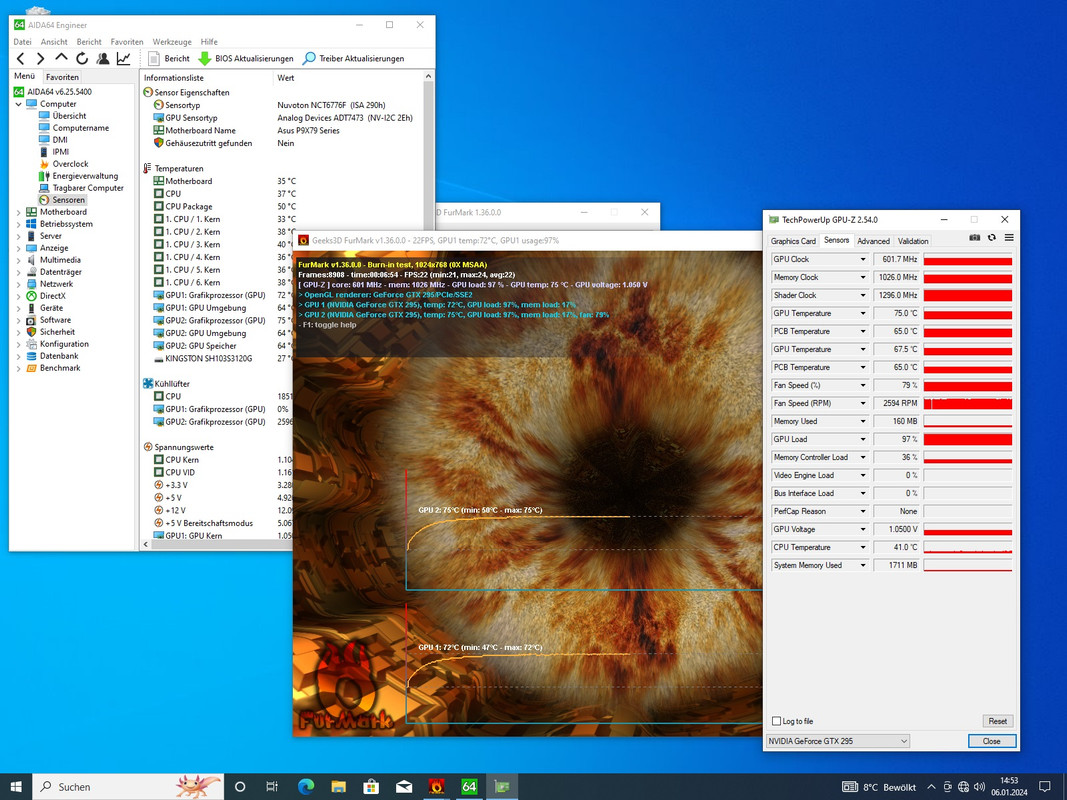Click the AIDA64 back navigation arrow
This screenshot has height=800, width=1067.
(x=21, y=59)
